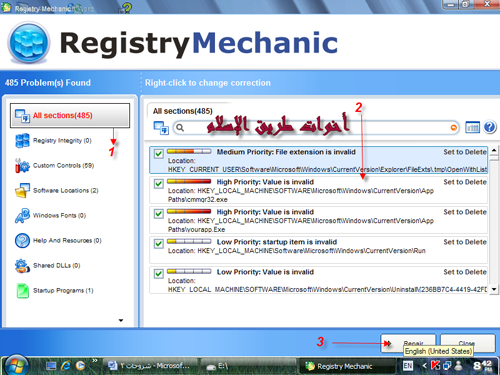Click the title bar question mark help icon
Screen dimensions: 500x375
(x=126, y=8)
